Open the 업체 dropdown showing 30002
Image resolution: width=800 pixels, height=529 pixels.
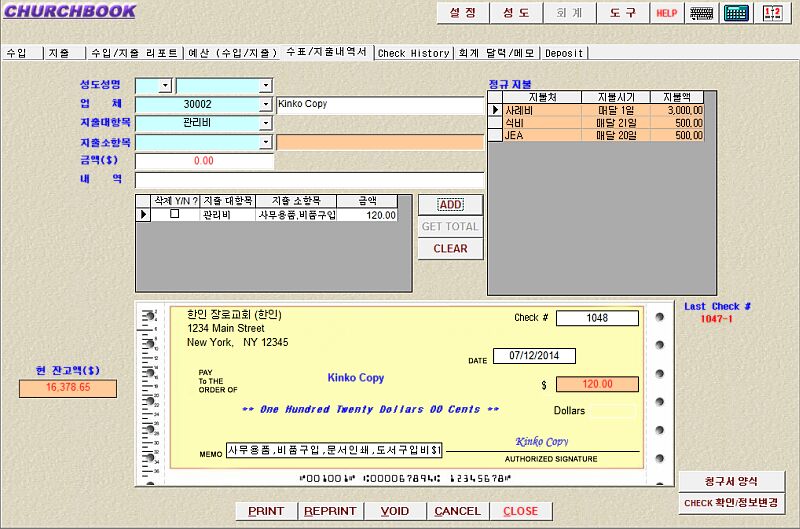point(266,104)
